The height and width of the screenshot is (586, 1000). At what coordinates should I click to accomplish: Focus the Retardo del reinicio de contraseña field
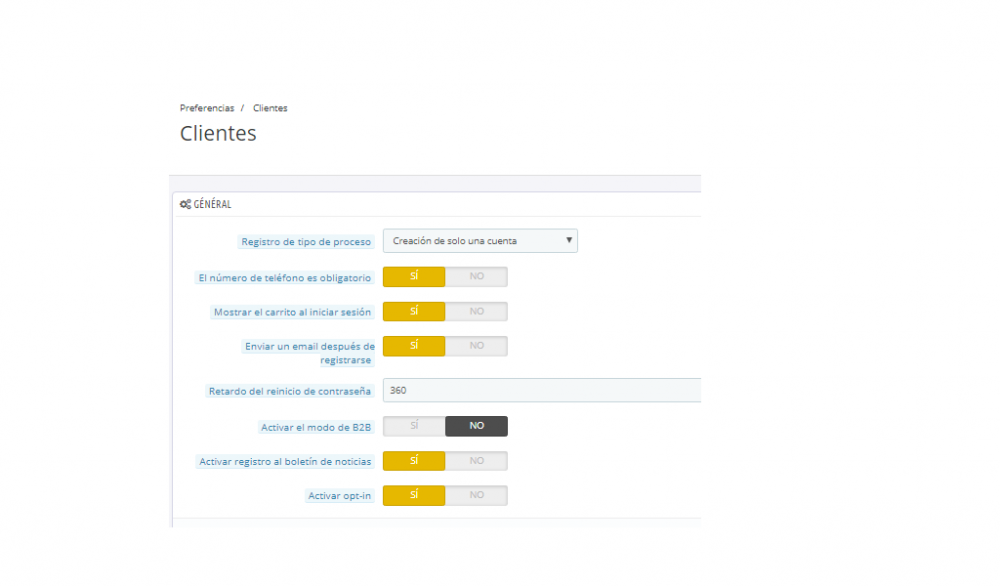coord(541,390)
